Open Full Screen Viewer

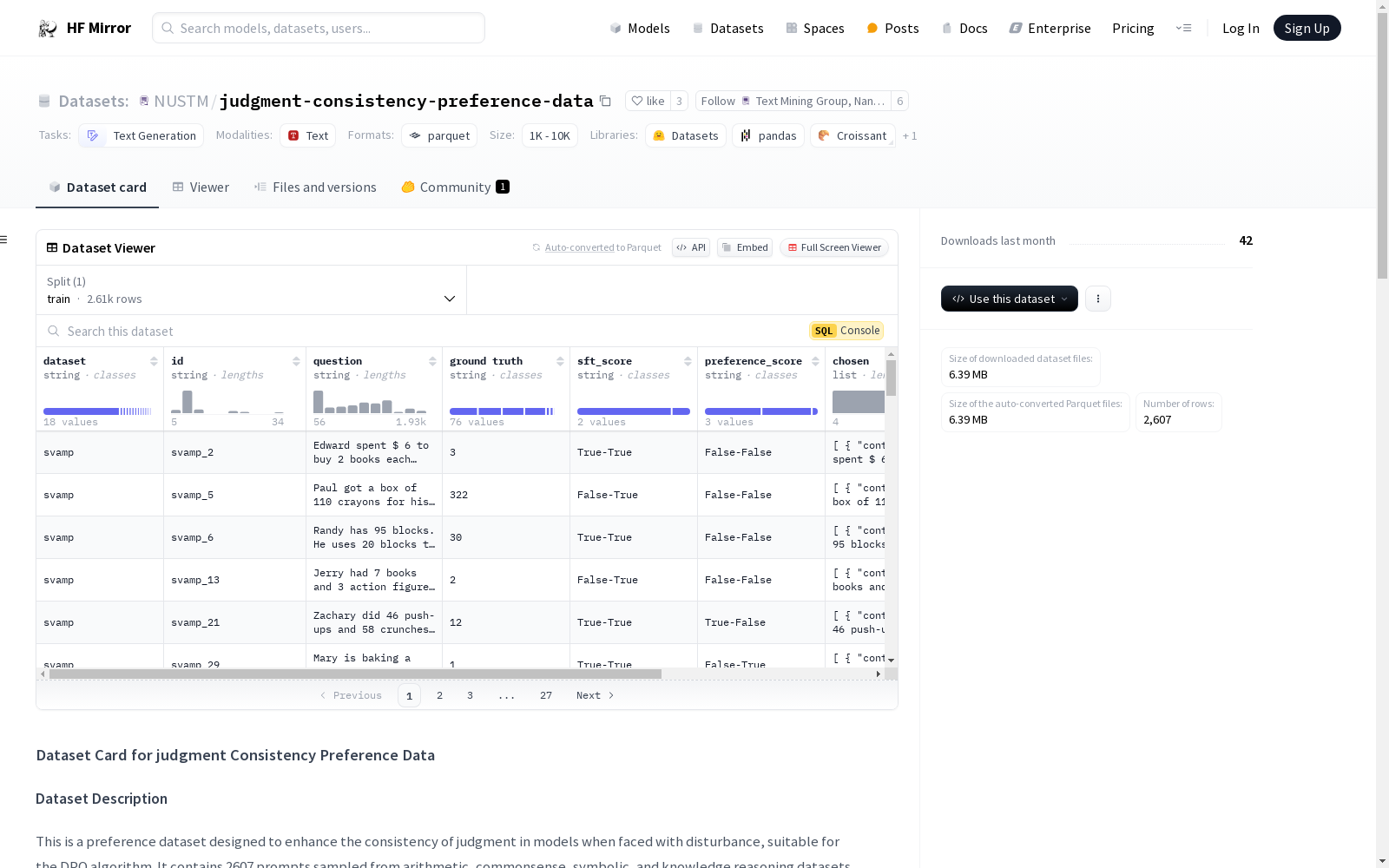point(834,247)
